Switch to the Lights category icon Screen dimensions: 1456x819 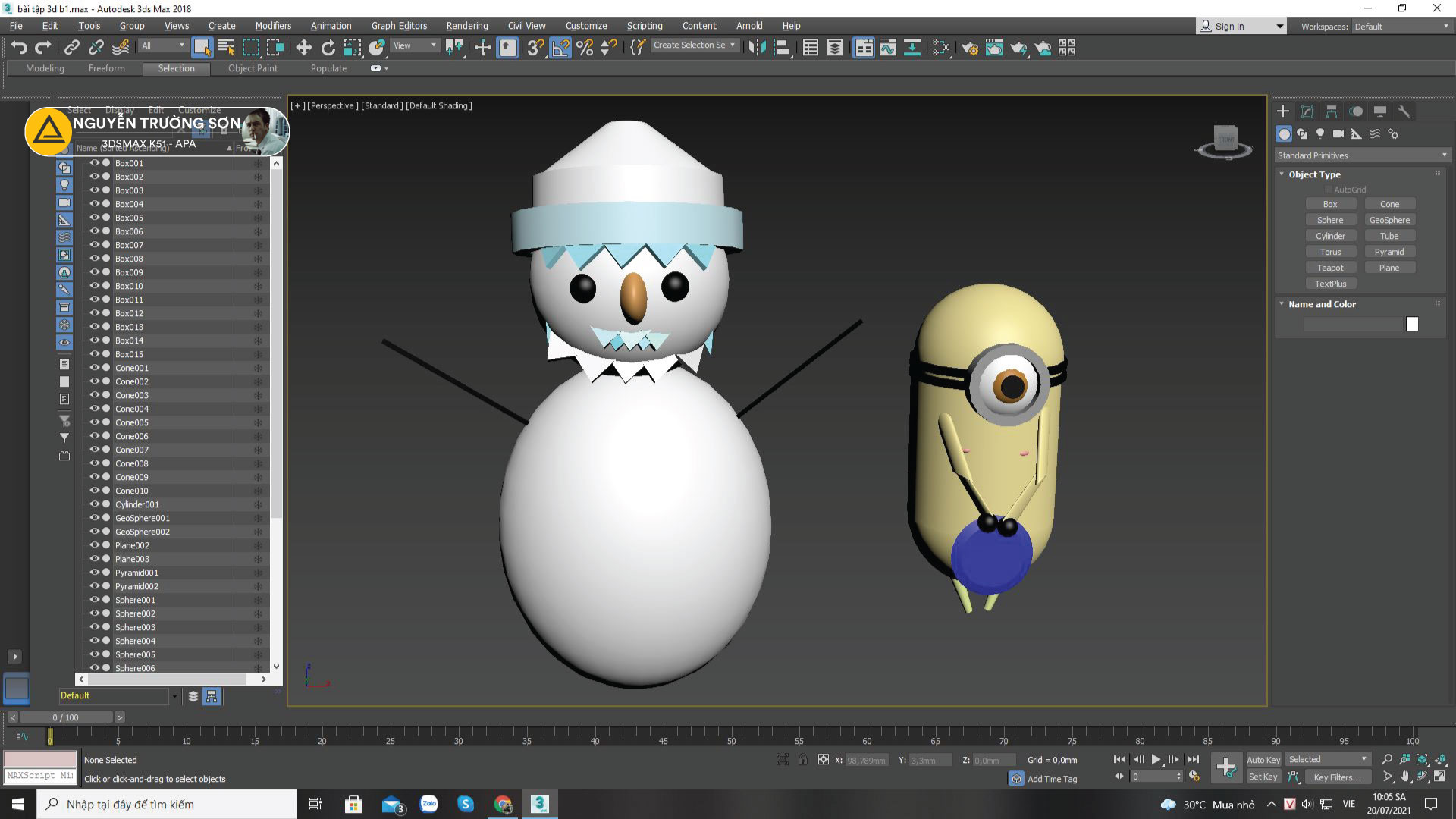(1320, 134)
